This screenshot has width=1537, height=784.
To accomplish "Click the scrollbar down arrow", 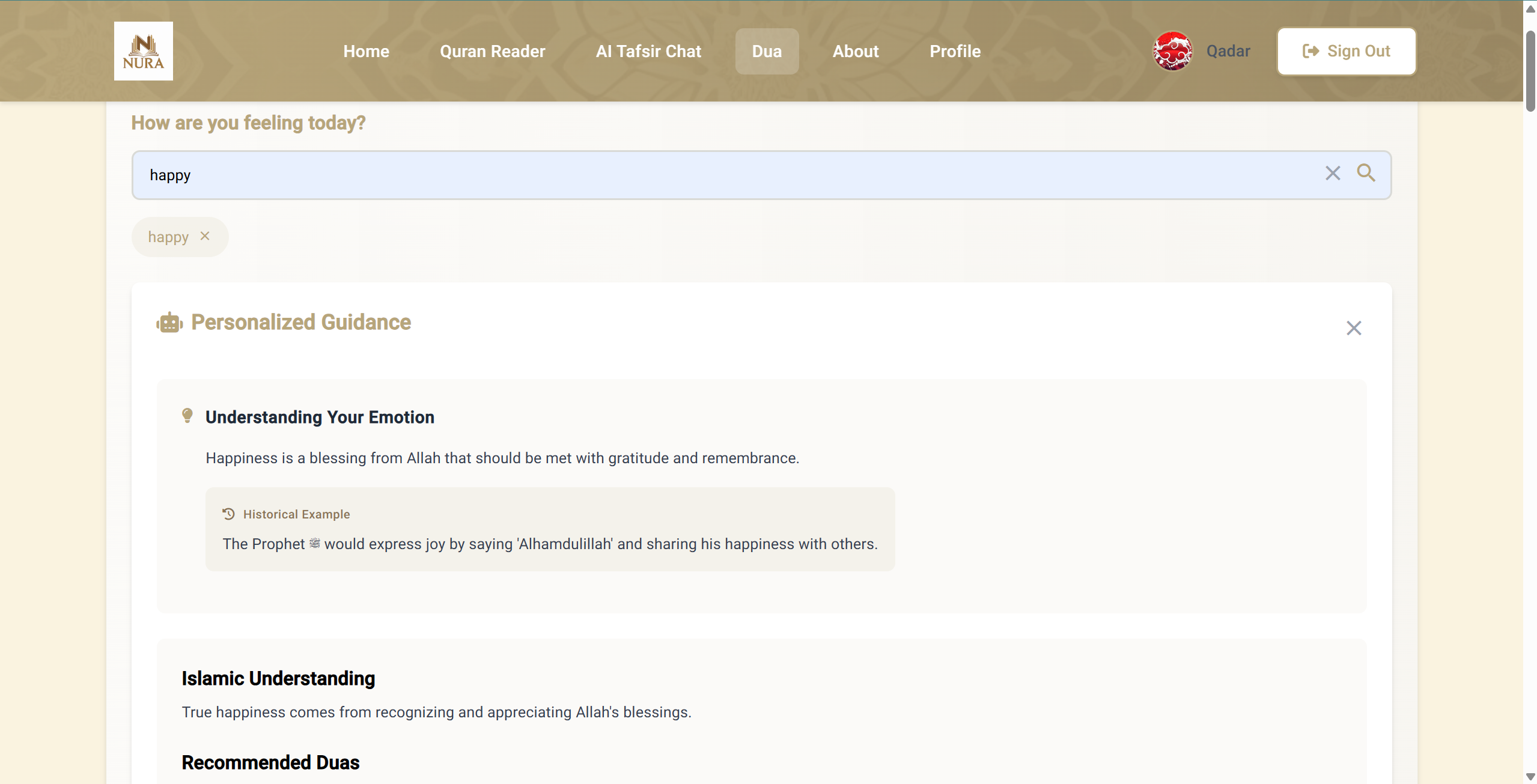I will 1530,777.
